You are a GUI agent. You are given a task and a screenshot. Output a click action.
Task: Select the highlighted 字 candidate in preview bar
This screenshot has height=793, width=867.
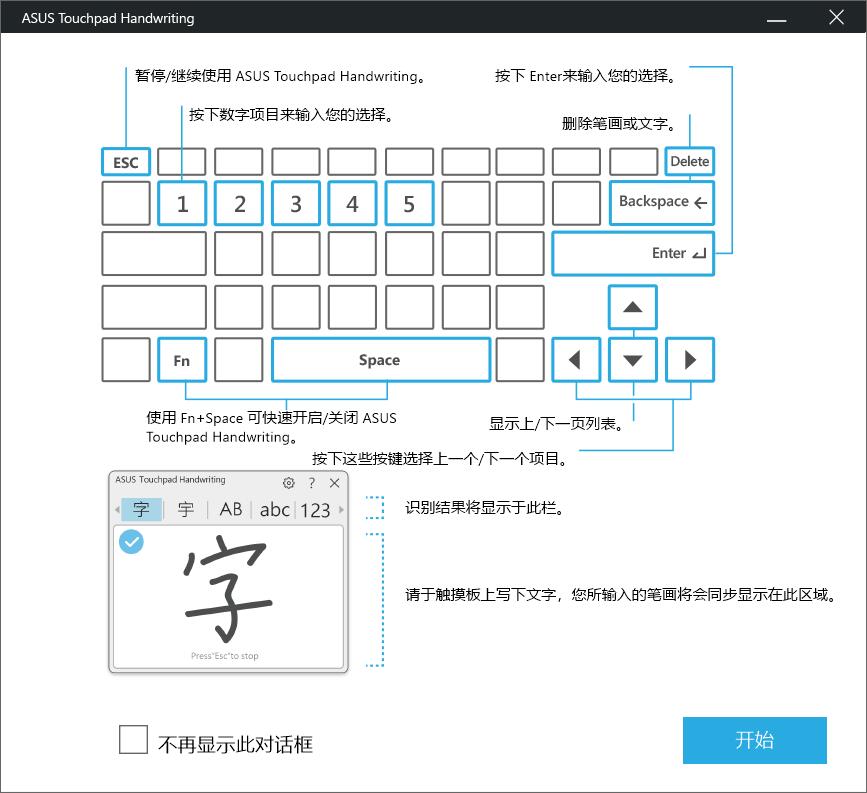coord(142,509)
